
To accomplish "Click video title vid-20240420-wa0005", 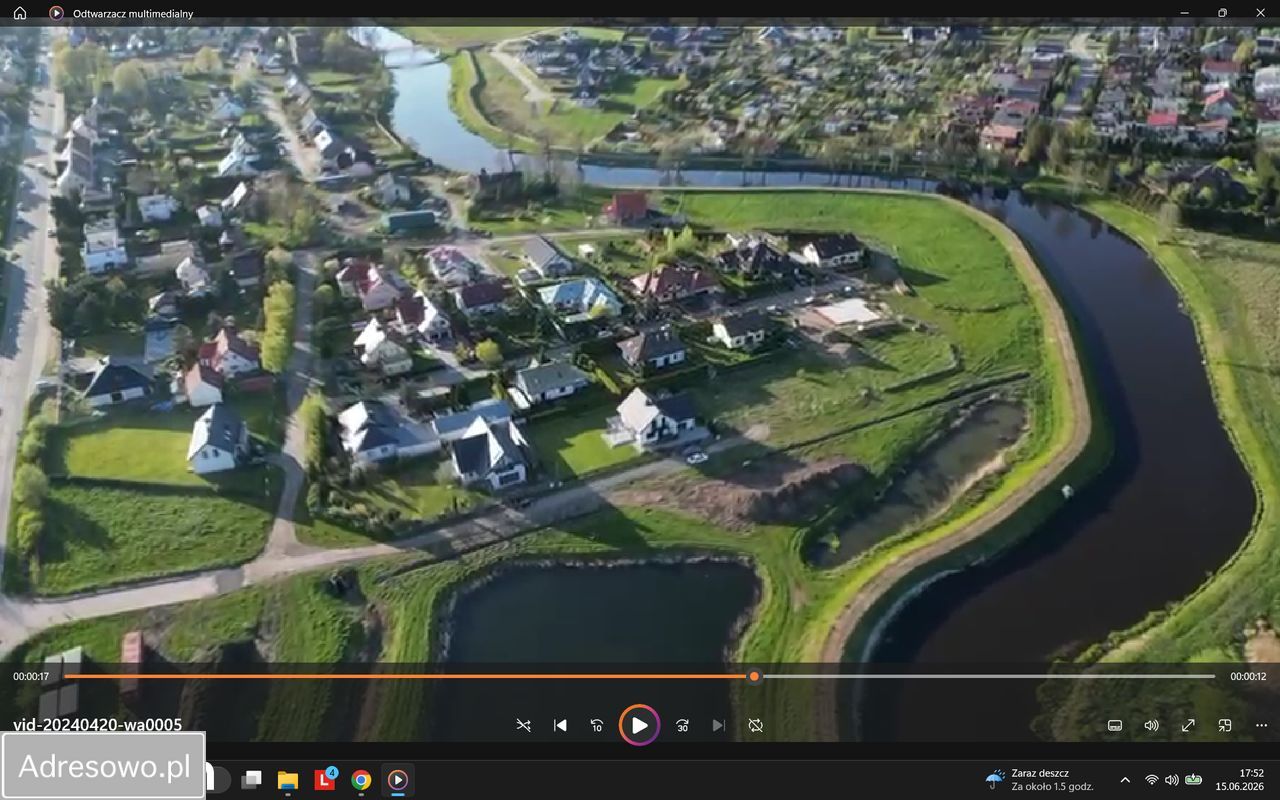I will click(98, 725).
